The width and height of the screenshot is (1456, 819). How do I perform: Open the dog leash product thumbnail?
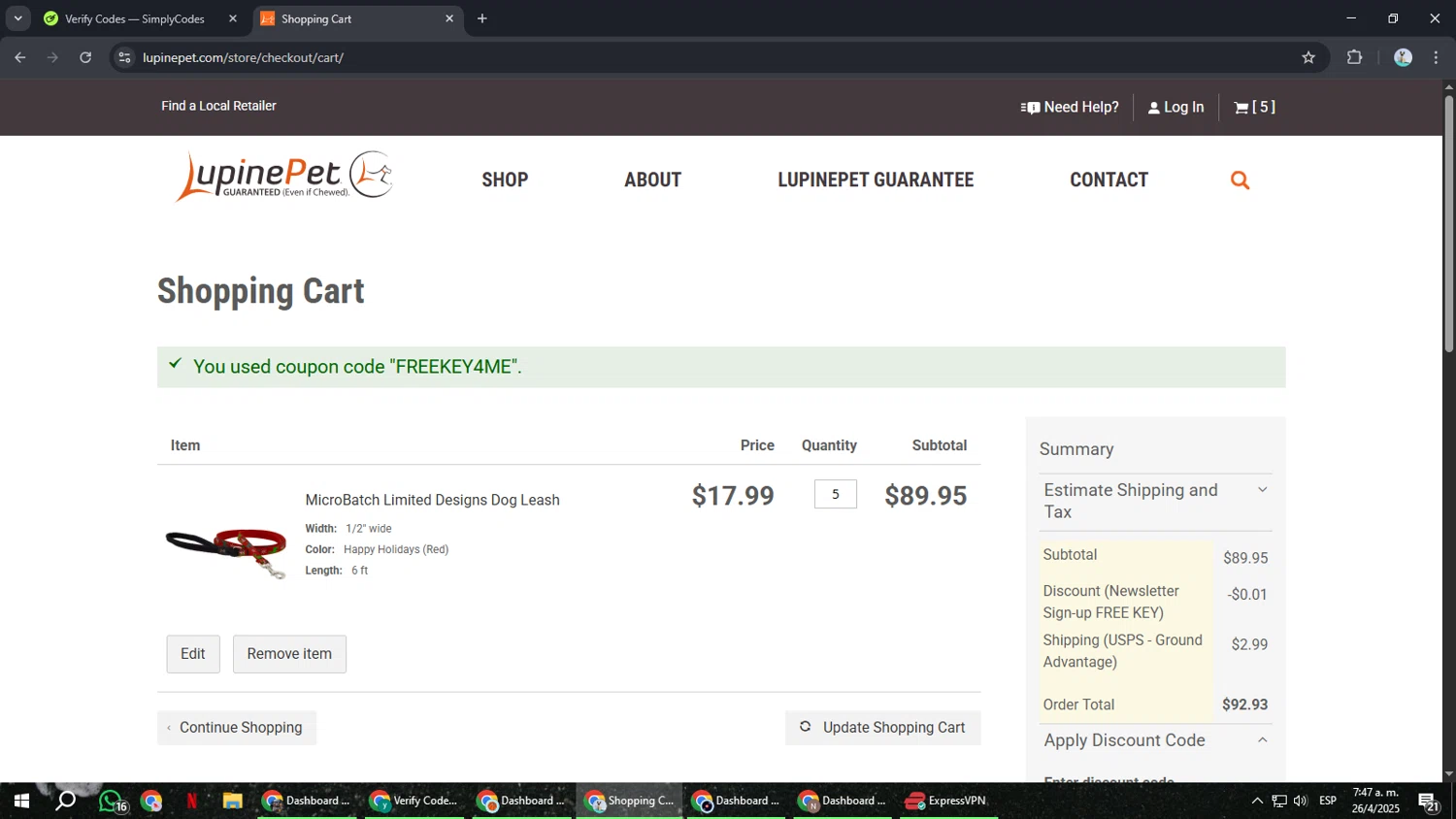[226, 553]
